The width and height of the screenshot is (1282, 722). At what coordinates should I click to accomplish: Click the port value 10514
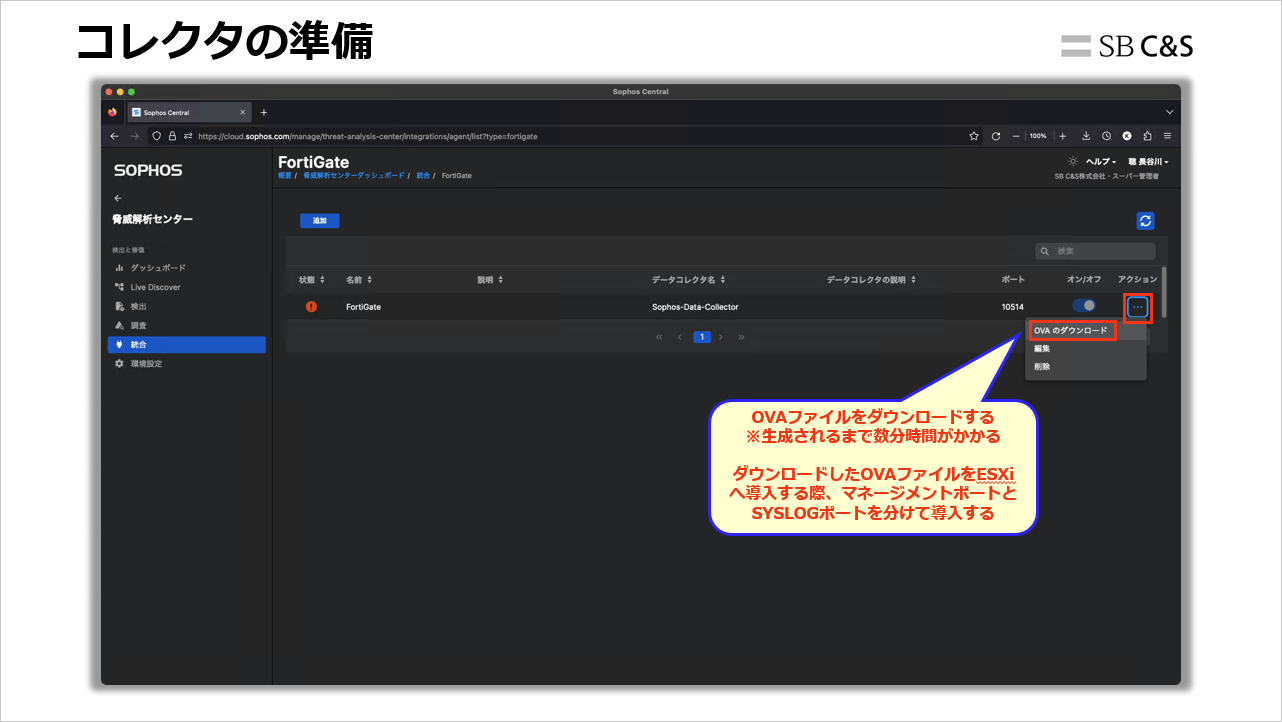pyautogui.click(x=1012, y=307)
